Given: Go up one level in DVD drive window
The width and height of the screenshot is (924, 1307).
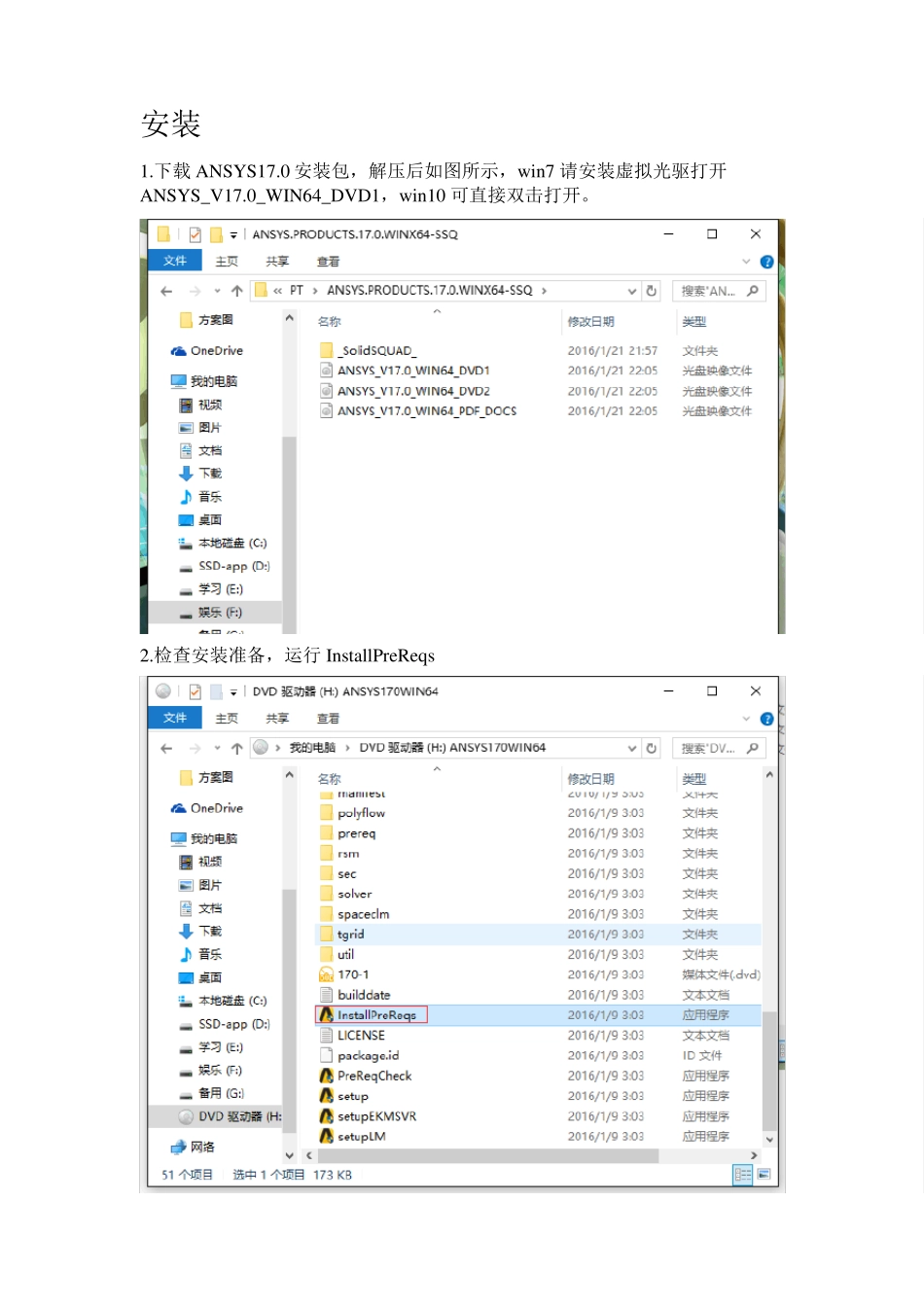Looking at the screenshot, I should (x=236, y=748).
